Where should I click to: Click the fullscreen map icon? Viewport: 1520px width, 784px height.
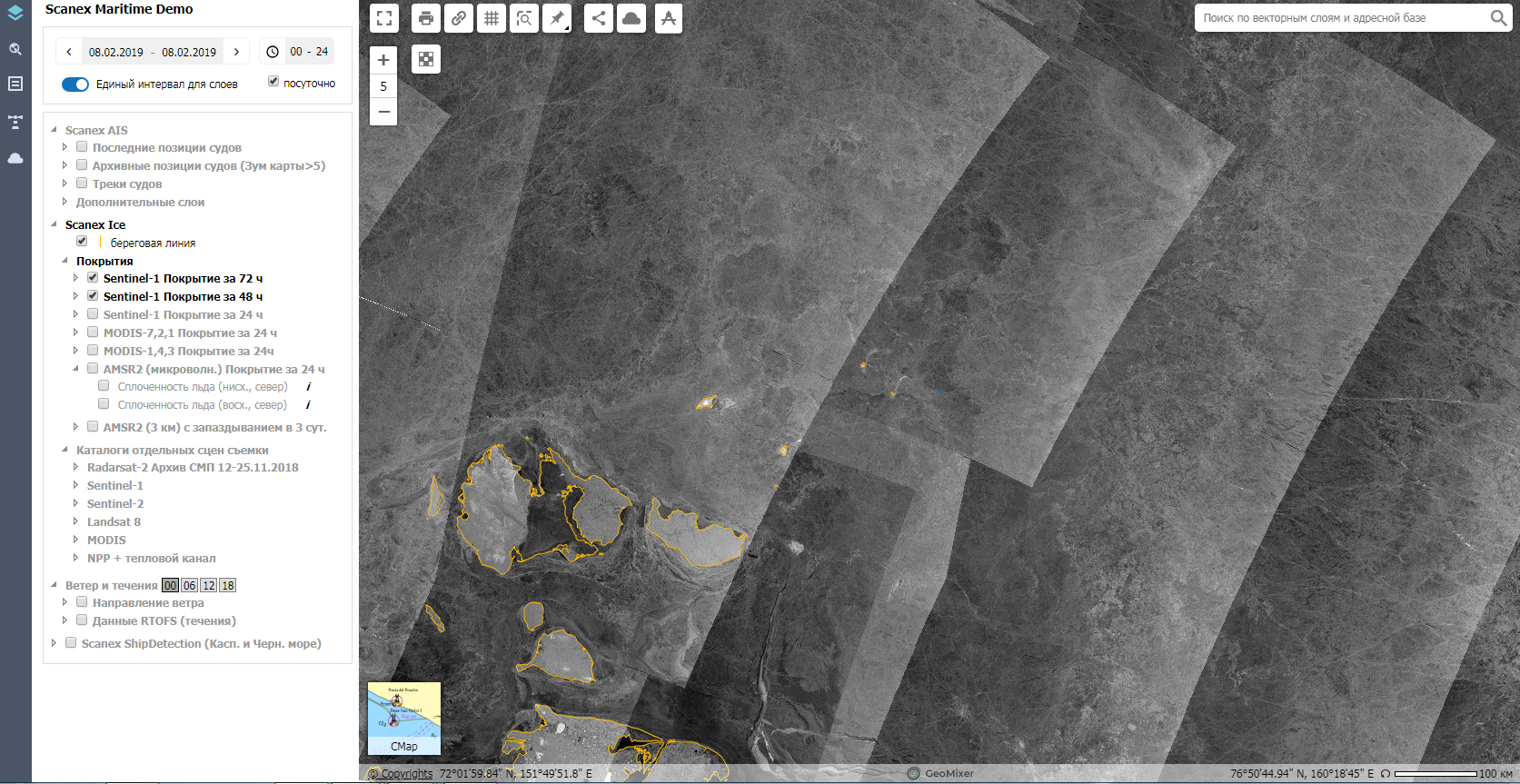(x=384, y=18)
